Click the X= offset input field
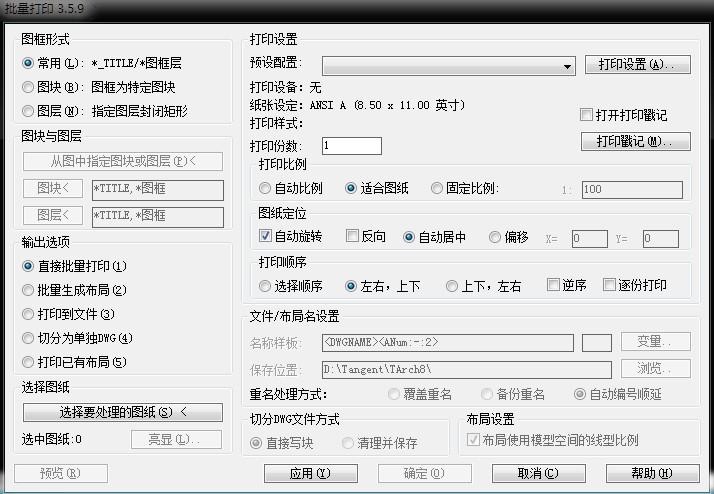 pos(590,239)
